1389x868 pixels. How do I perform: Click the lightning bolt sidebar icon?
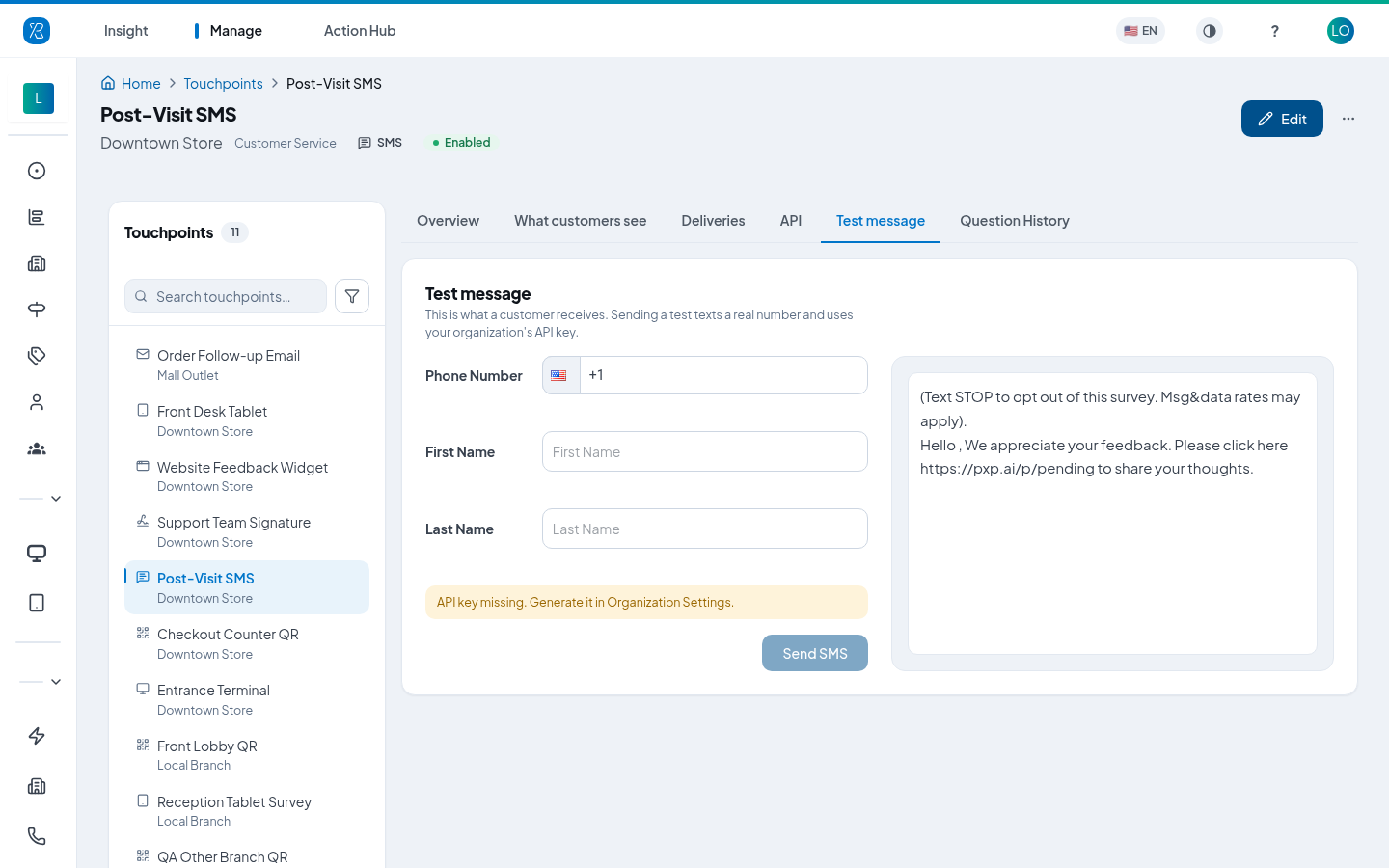(x=37, y=736)
